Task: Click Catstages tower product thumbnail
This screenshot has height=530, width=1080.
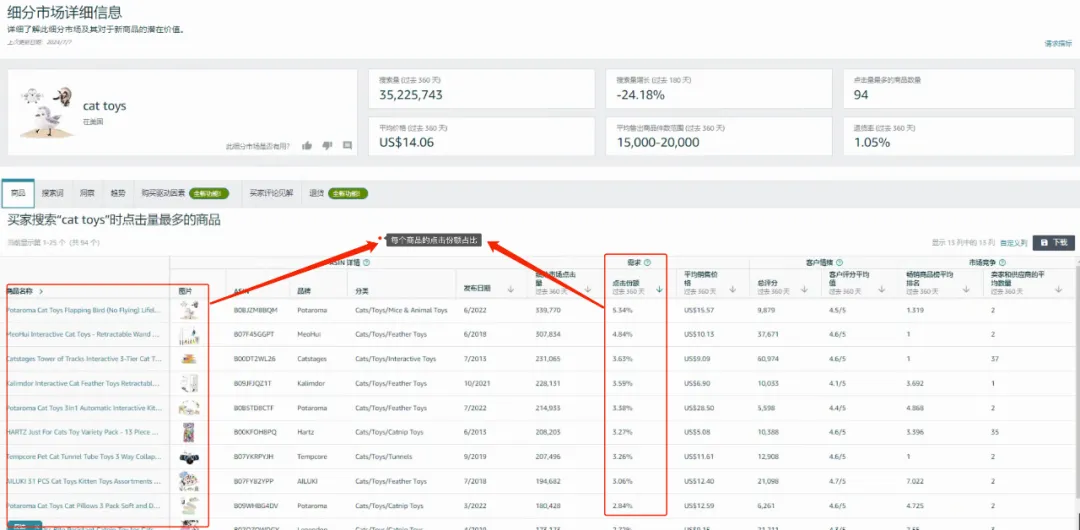Action: click(x=189, y=359)
